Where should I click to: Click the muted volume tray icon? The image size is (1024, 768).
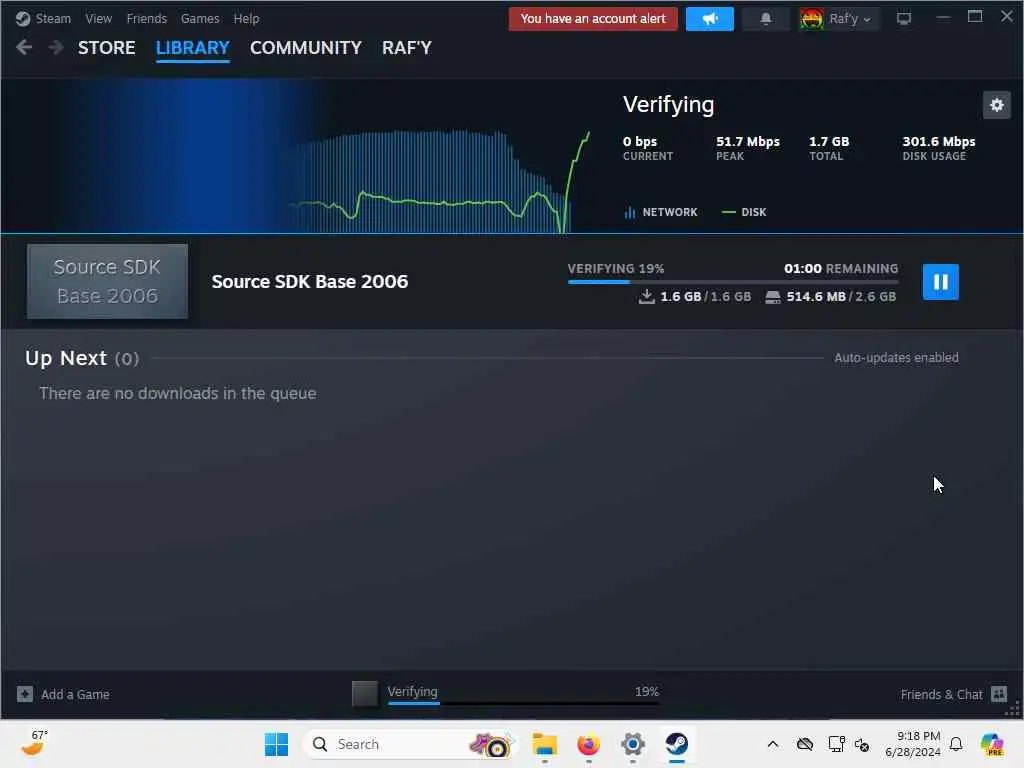tap(861, 745)
